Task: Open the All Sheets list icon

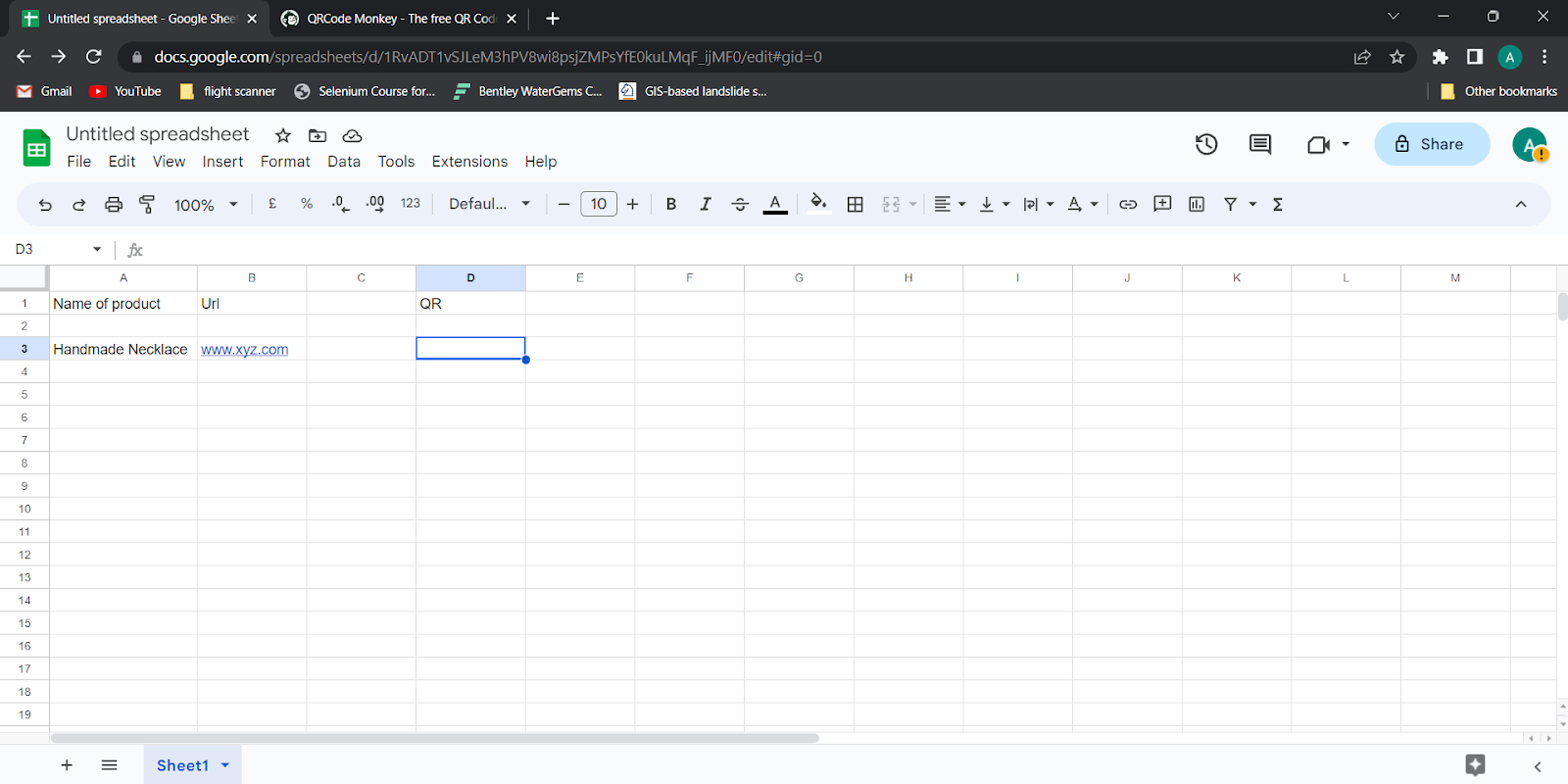Action: (110, 765)
